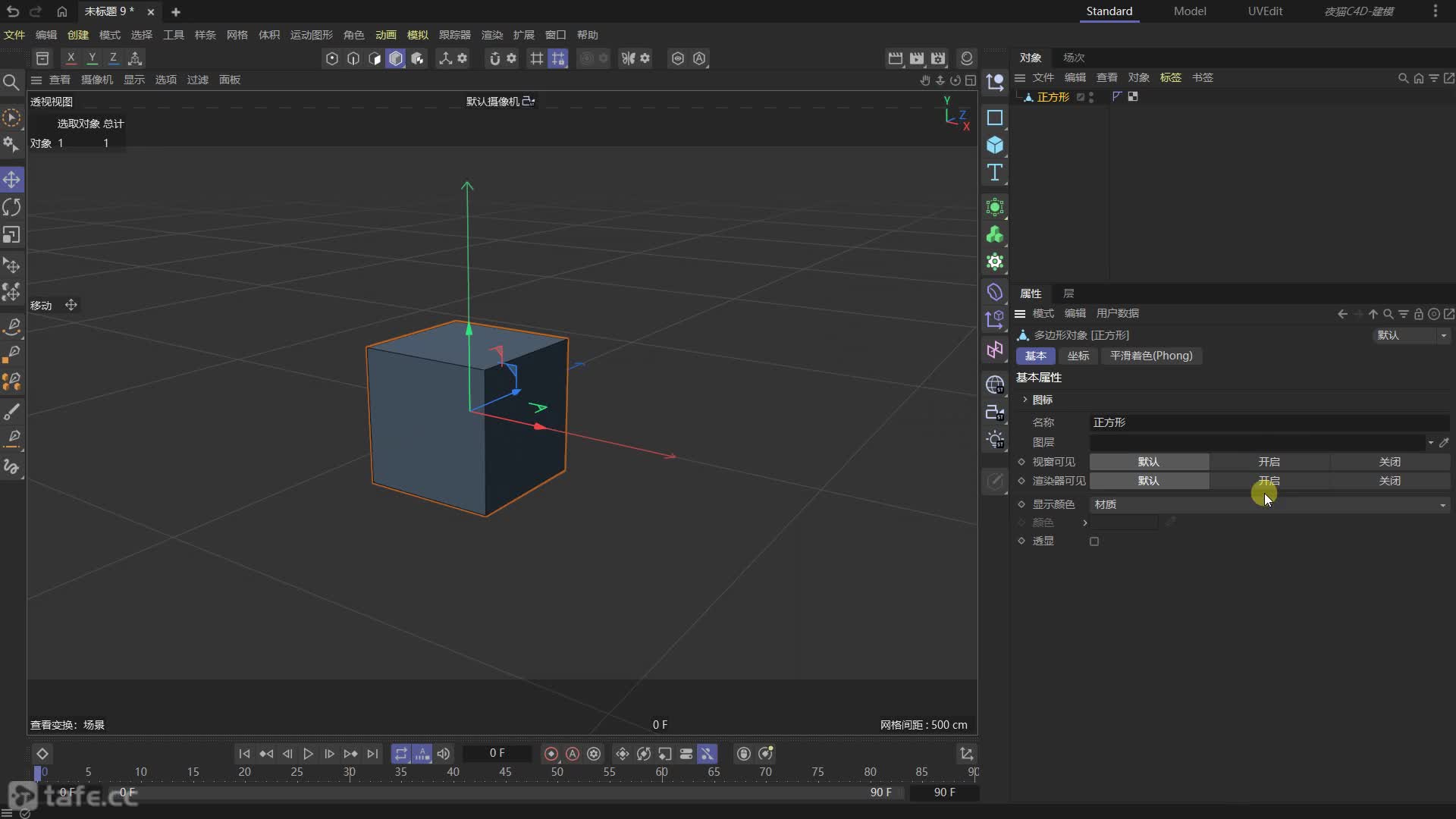Viewport: 1456px width, 819px height.
Task: Open viewport 显示 menu
Action: [x=134, y=80]
